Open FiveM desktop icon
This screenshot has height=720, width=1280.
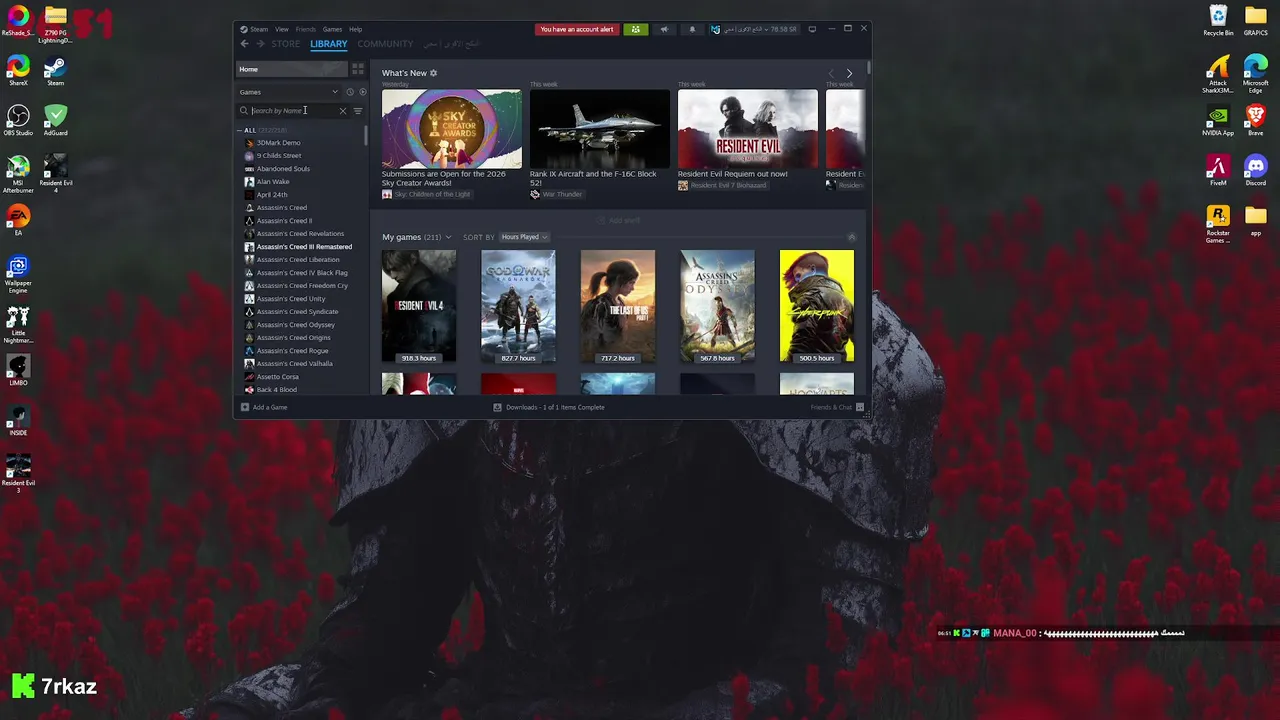[1218, 170]
